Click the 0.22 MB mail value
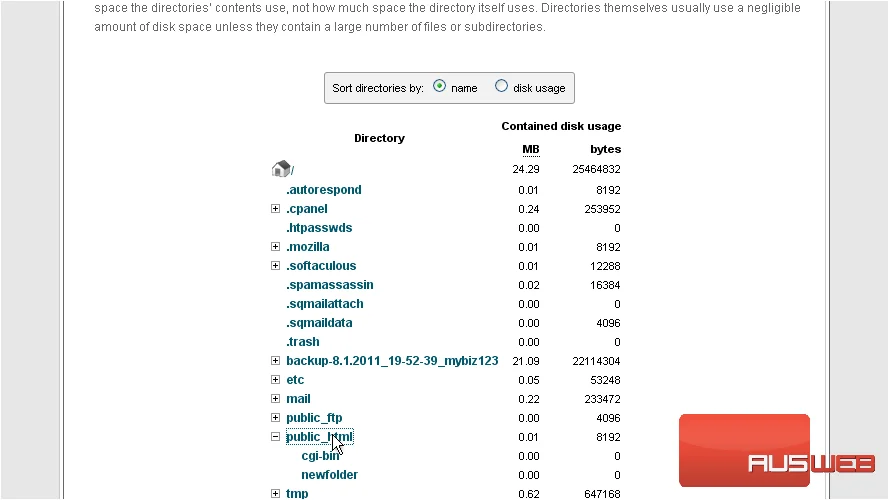Viewport: 889px width, 500px height. 528,399
